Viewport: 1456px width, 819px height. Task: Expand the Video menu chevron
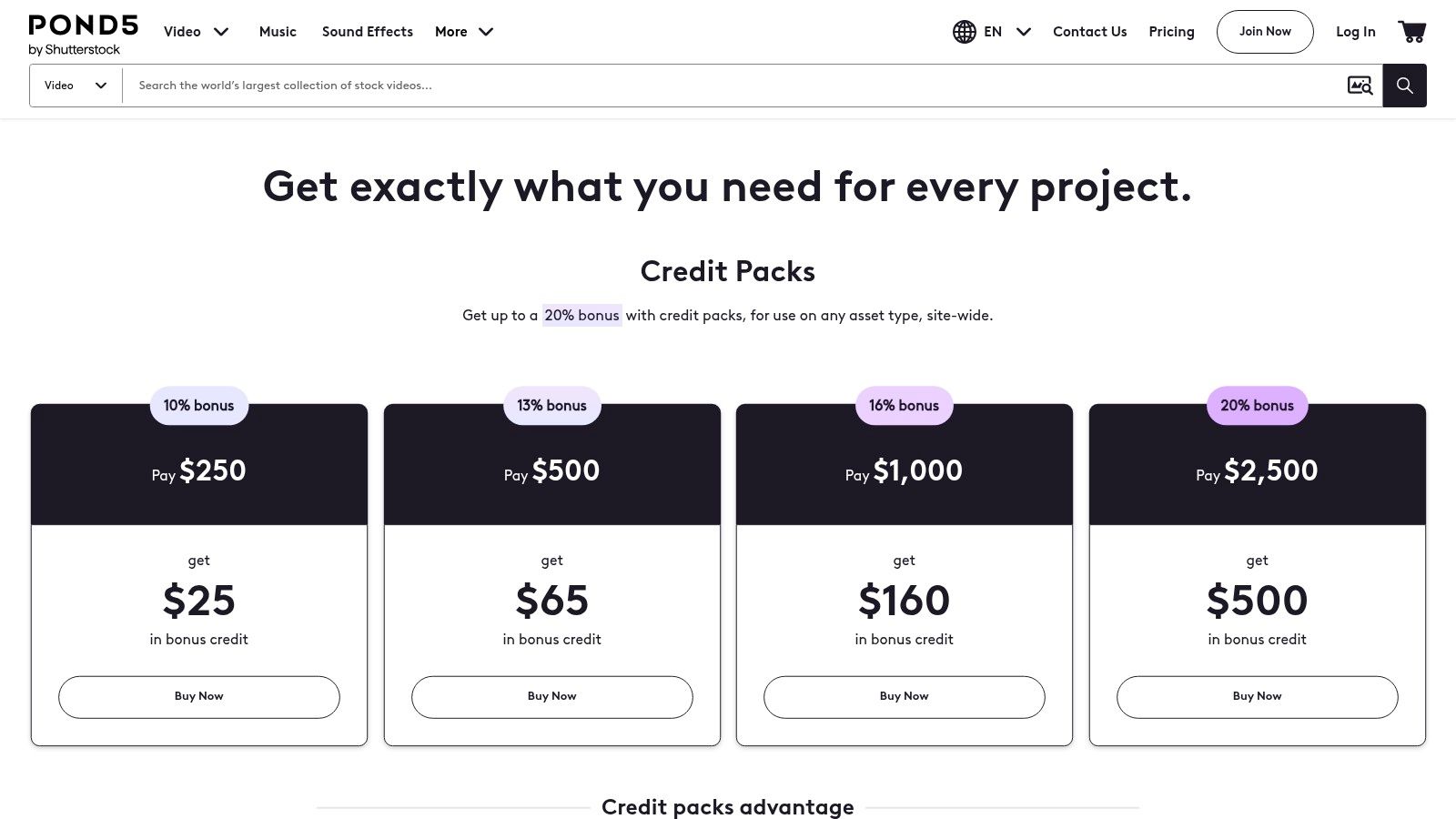(x=221, y=32)
